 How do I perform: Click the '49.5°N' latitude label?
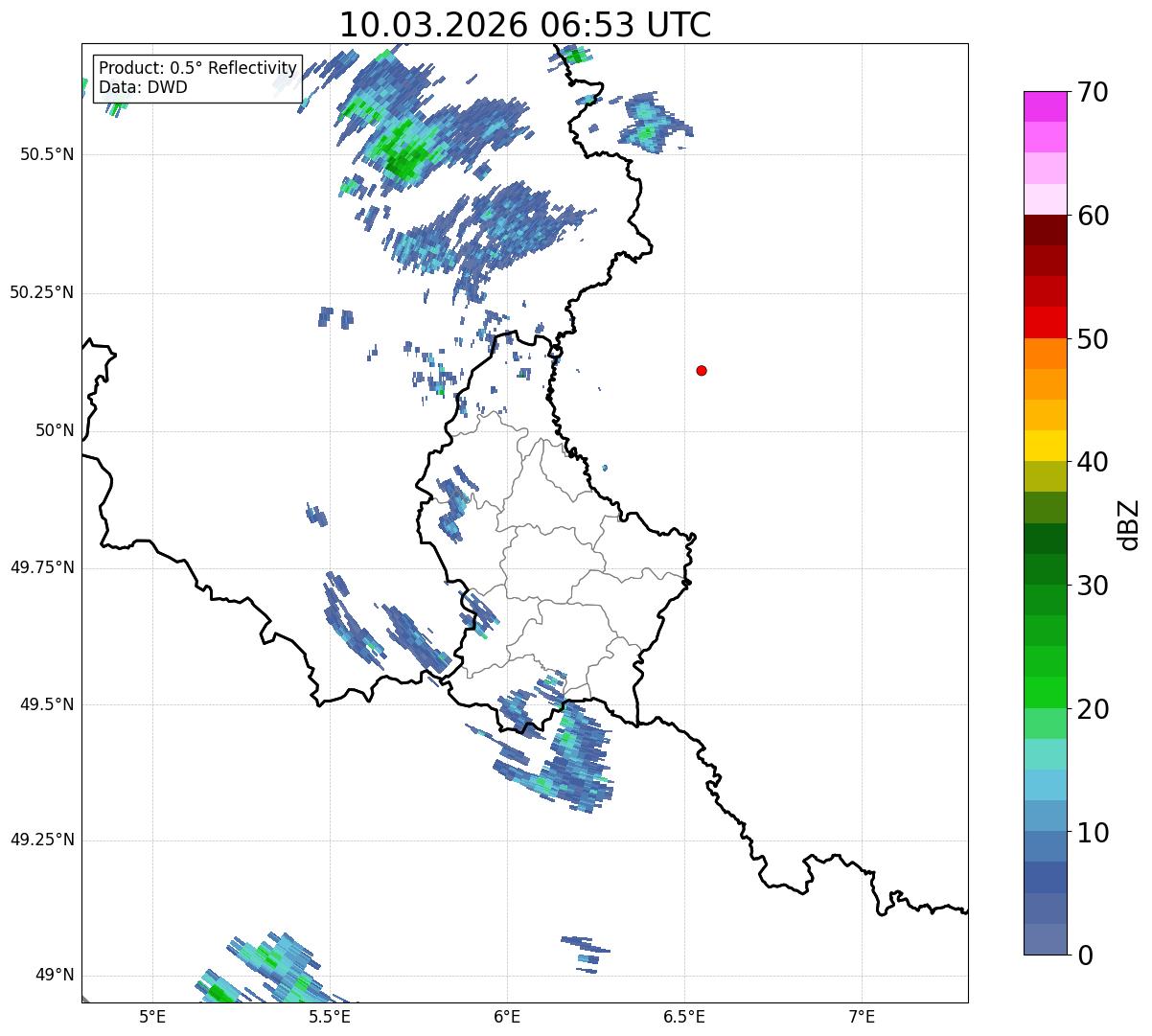tap(46, 704)
